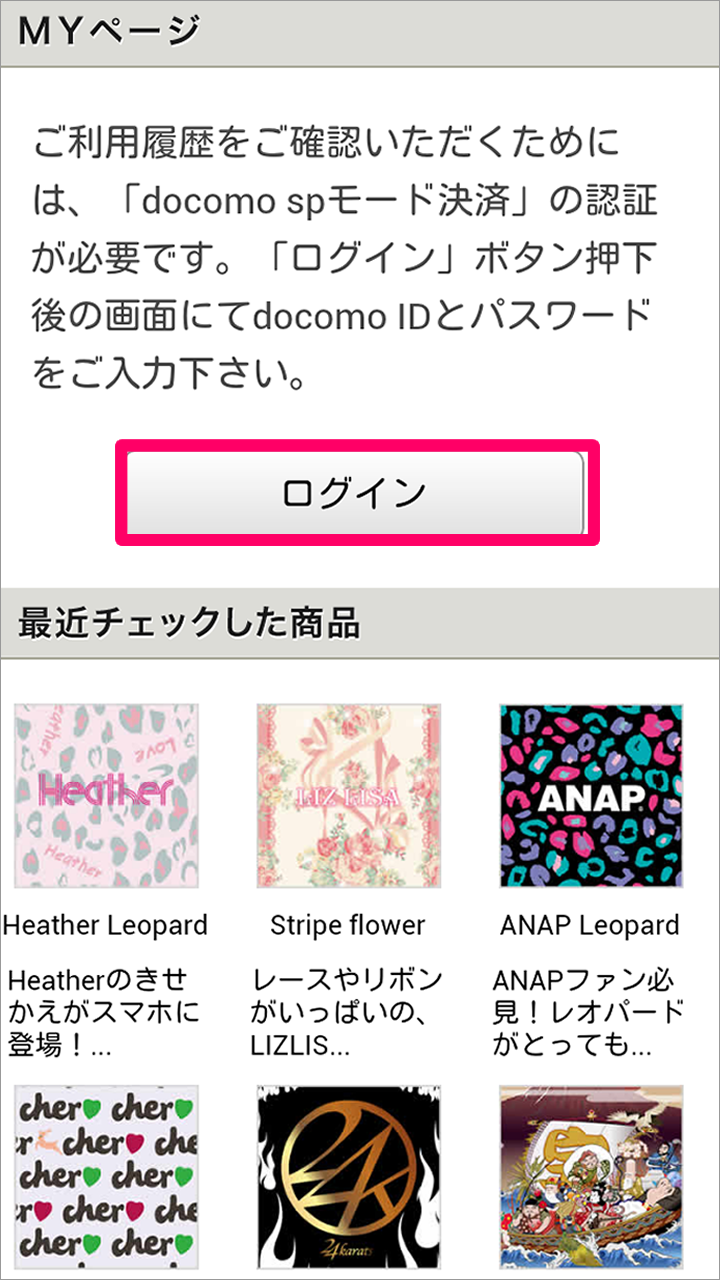Open the Heatherのきせかえ description text

[99, 1013]
